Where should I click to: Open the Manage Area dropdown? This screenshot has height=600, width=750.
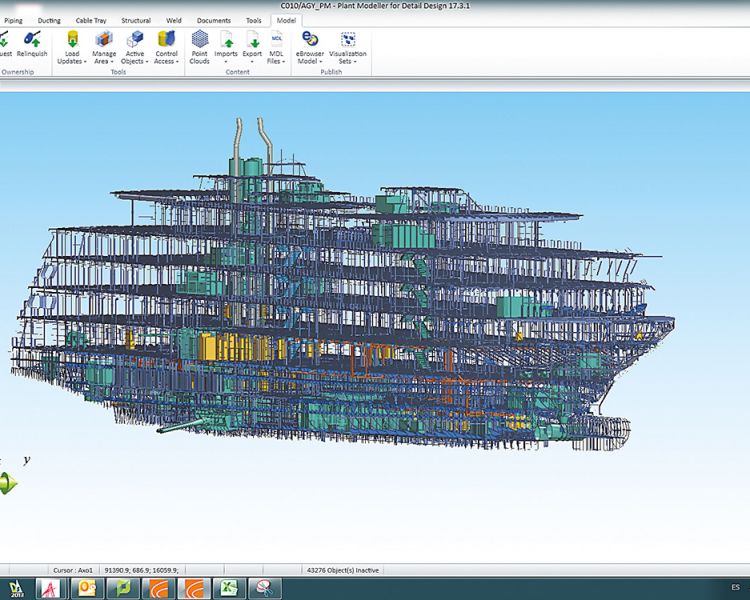[x=104, y=48]
